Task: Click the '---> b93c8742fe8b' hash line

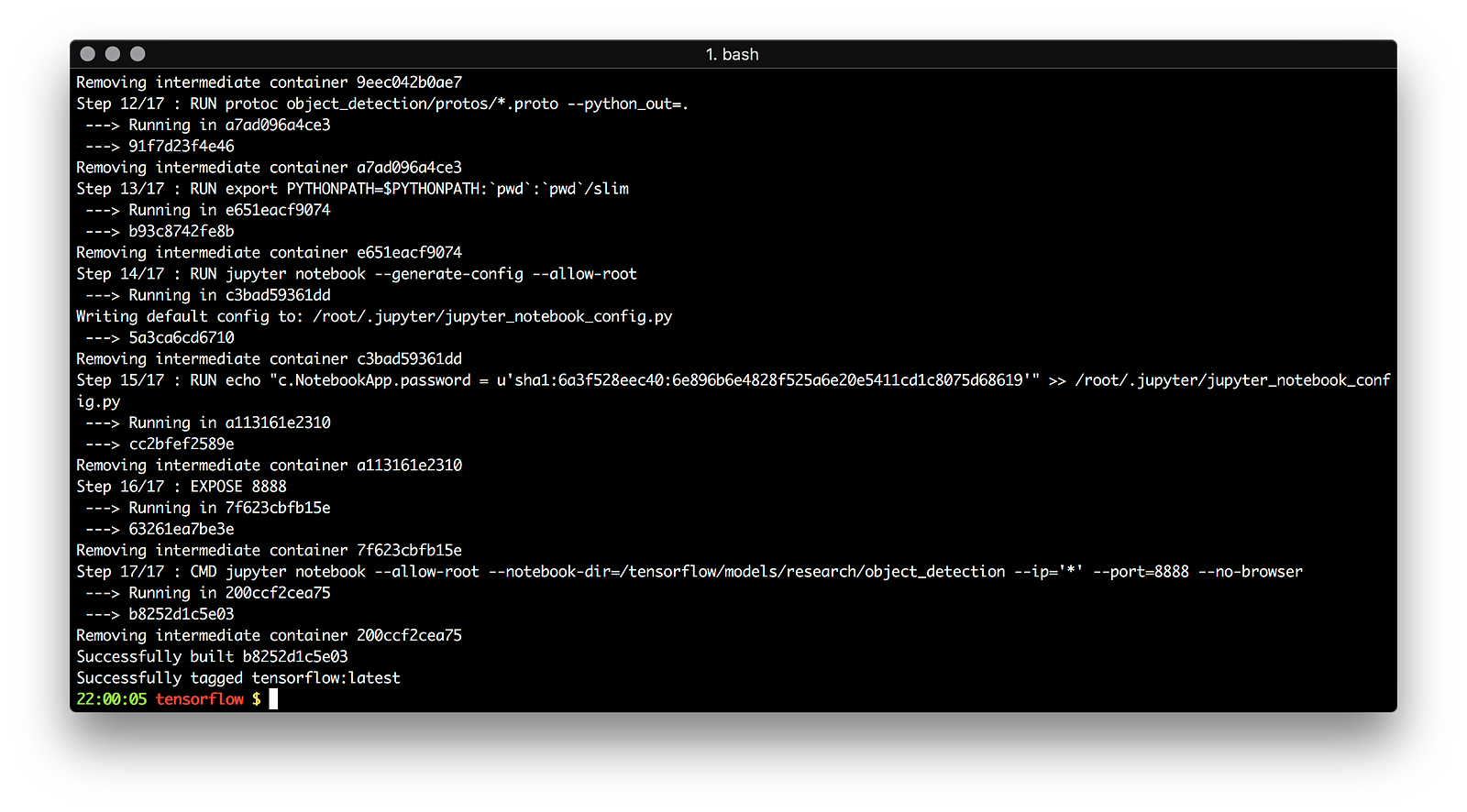Action: point(160,232)
